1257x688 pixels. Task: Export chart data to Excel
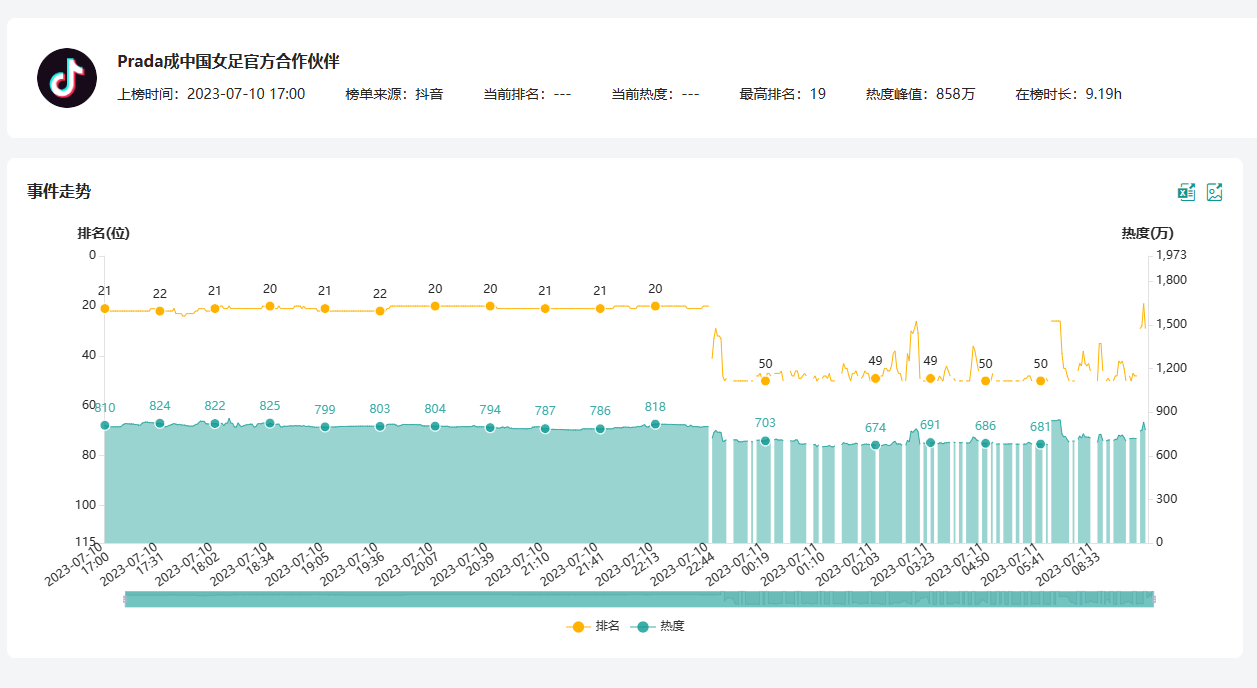pyautogui.click(x=1186, y=192)
